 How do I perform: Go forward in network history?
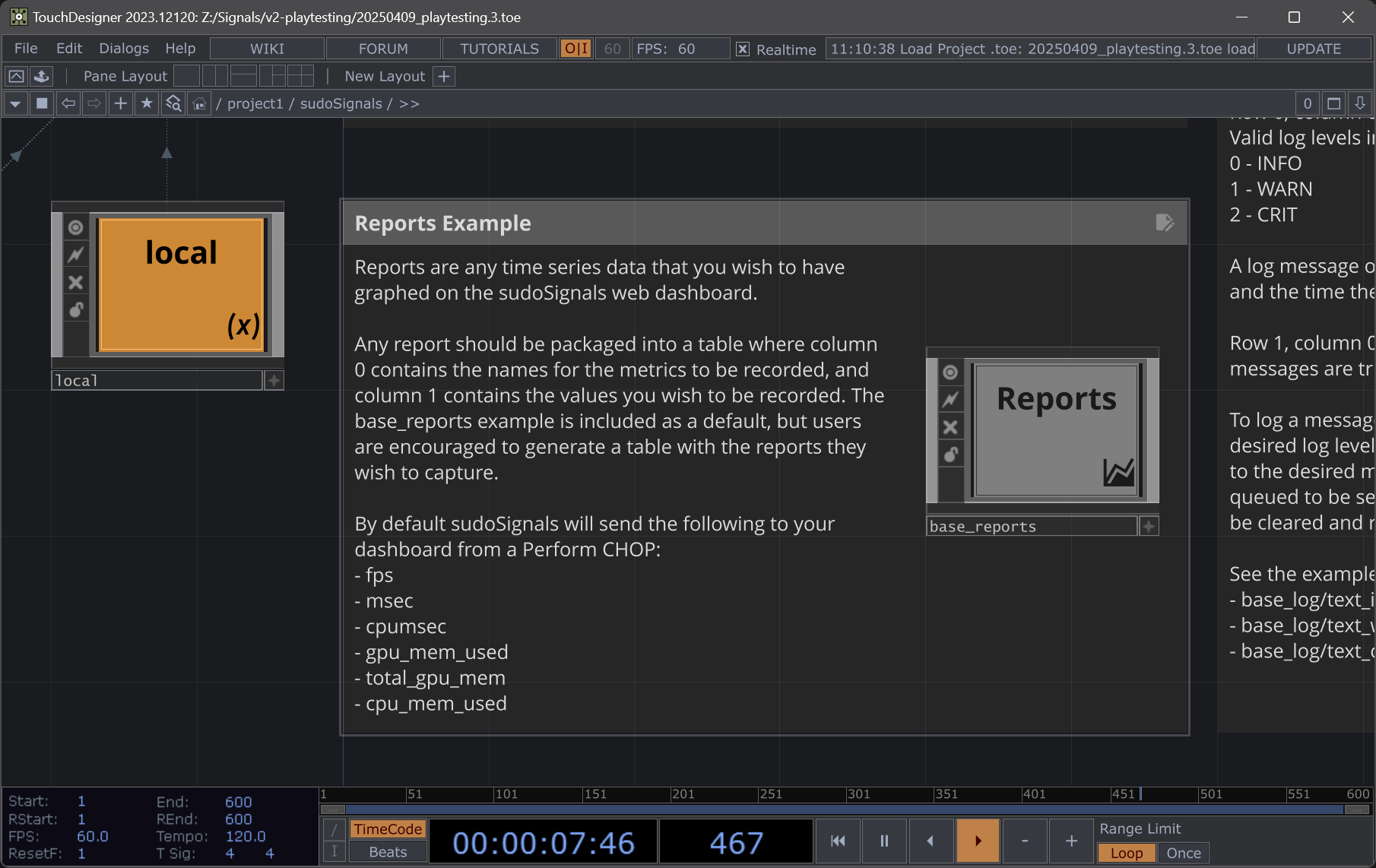94,103
